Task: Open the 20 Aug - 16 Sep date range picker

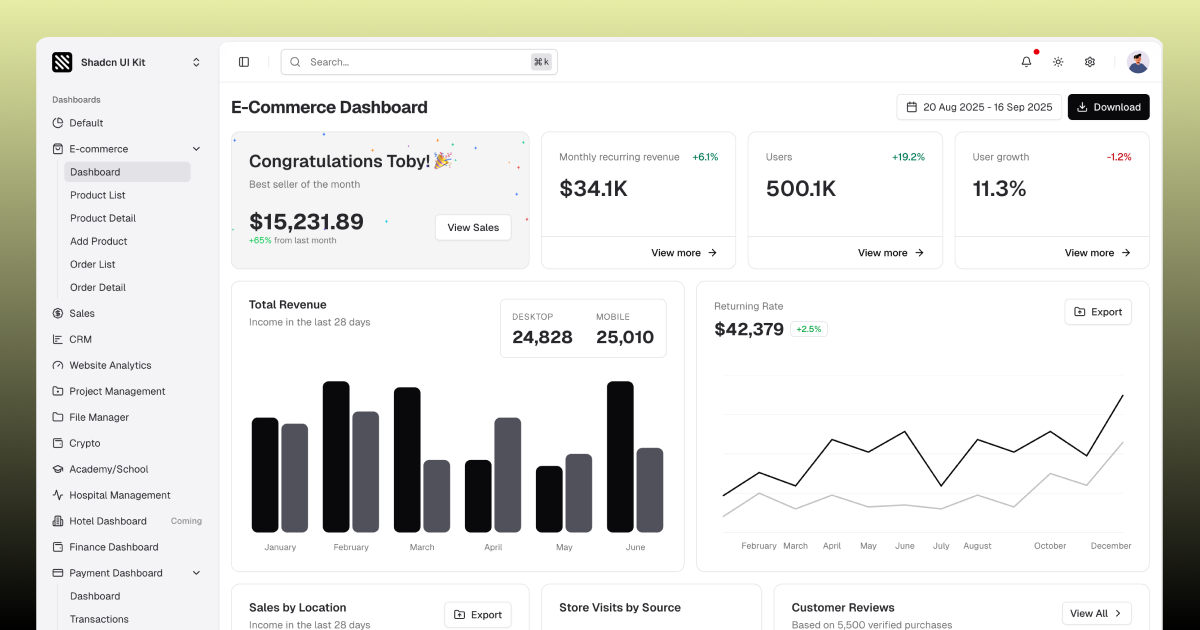Action: pyautogui.click(x=979, y=106)
